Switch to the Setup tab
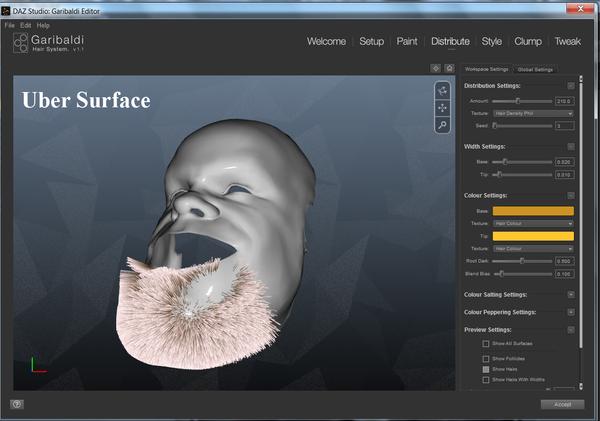600x421 pixels. pos(372,41)
